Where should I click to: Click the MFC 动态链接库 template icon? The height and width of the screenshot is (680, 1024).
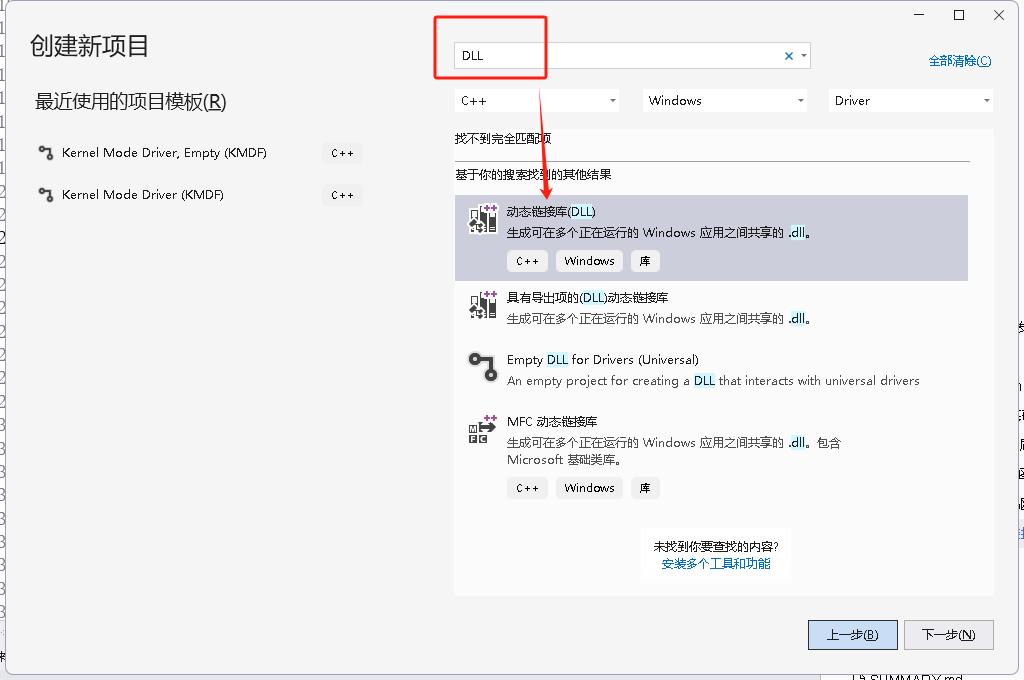[x=483, y=429]
